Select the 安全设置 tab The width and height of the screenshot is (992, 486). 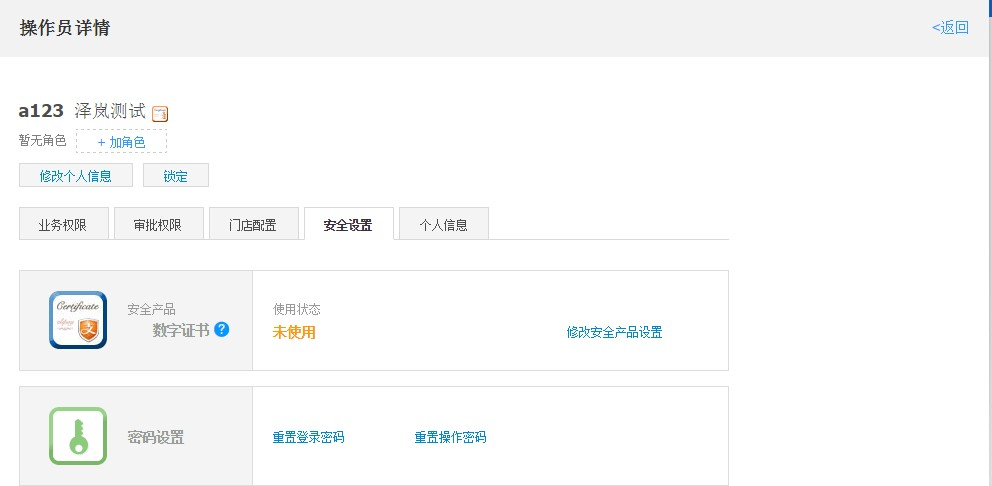pyautogui.click(x=348, y=225)
